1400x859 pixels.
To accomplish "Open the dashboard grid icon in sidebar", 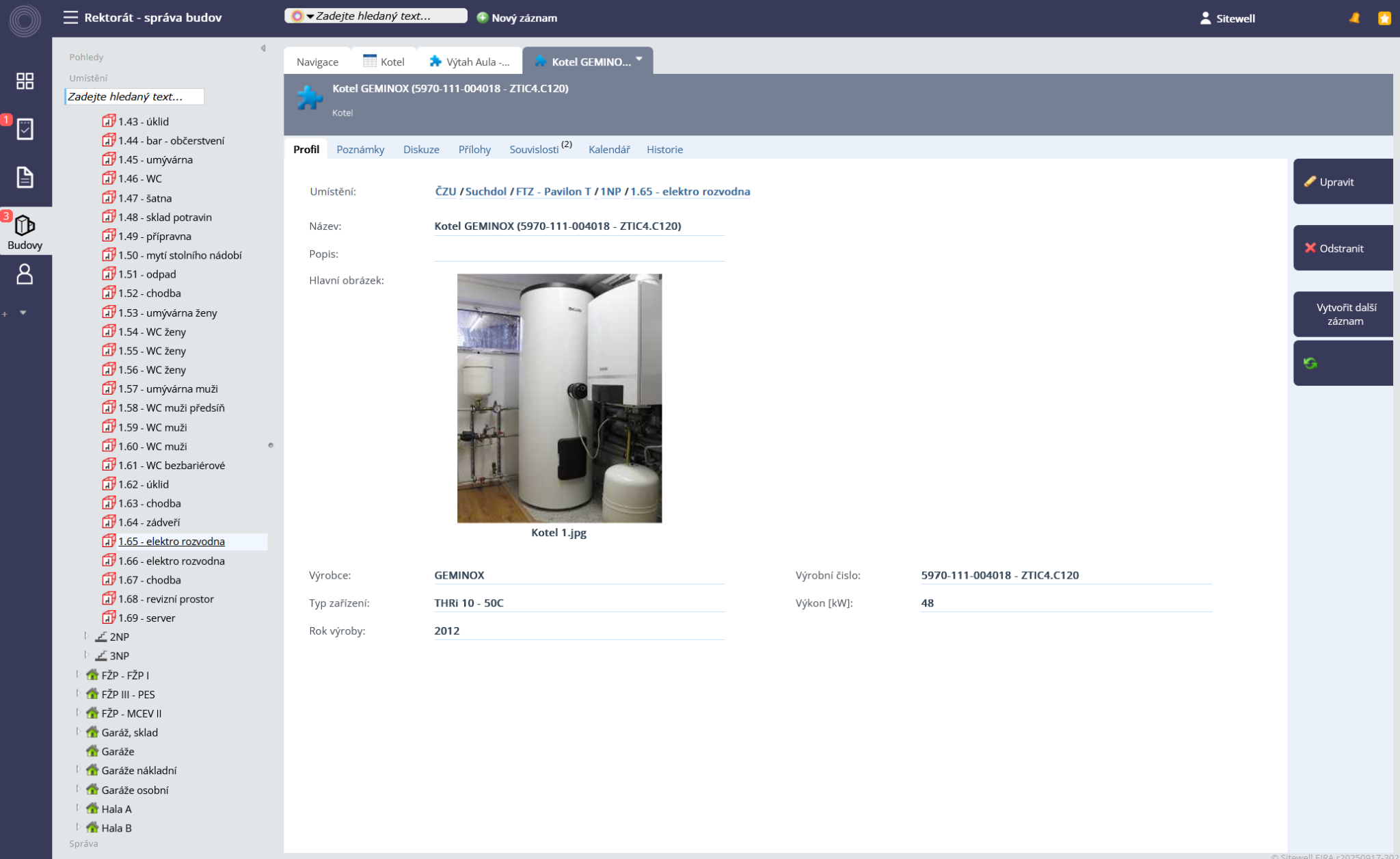I will point(25,81).
